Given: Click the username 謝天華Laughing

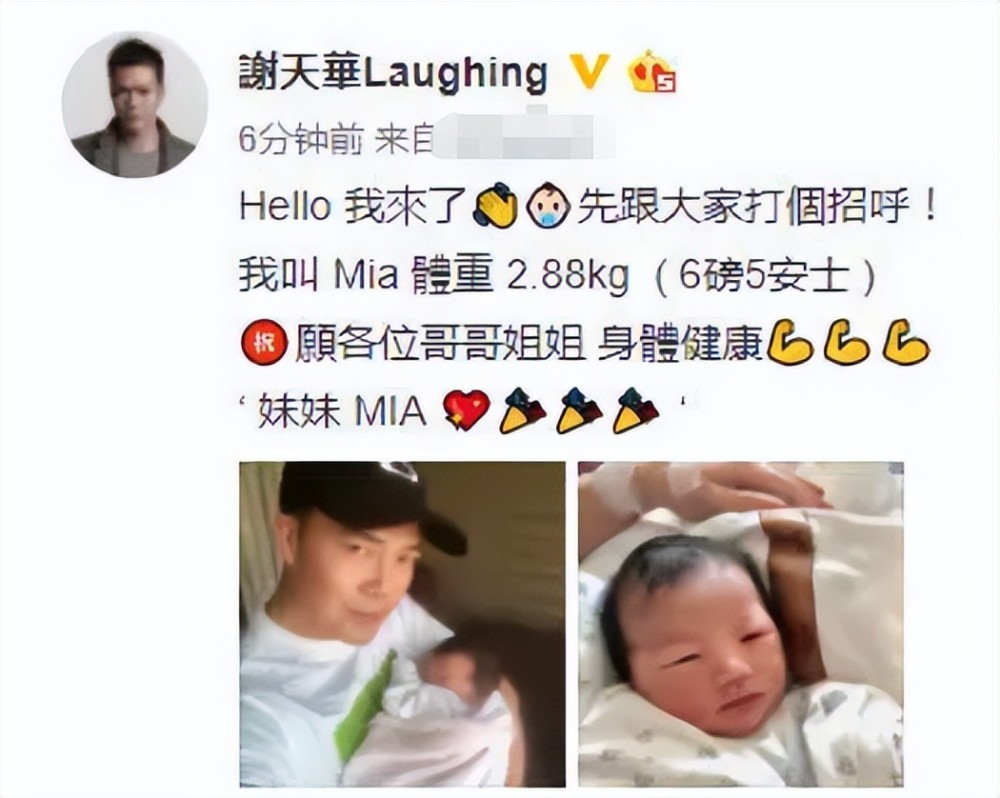Looking at the screenshot, I should [393, 73].
